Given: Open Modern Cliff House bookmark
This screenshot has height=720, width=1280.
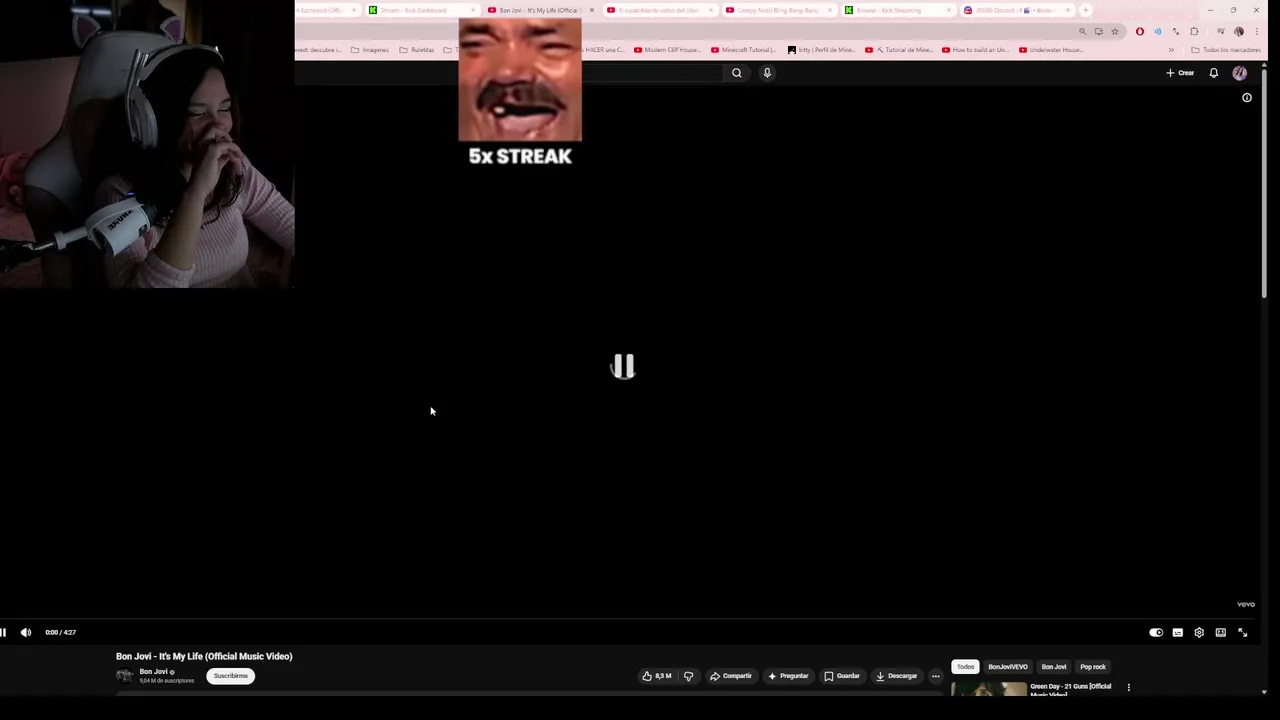Looking at the screenshot, I should (667, 50).
